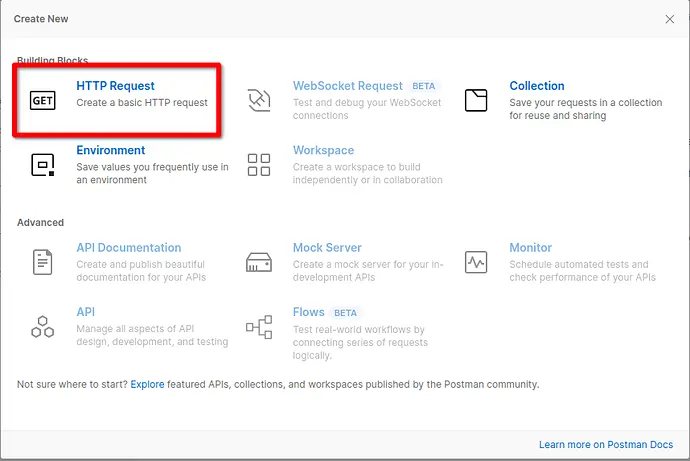
Task: Open the HTTP Request title link
Action: click(115, 86)
